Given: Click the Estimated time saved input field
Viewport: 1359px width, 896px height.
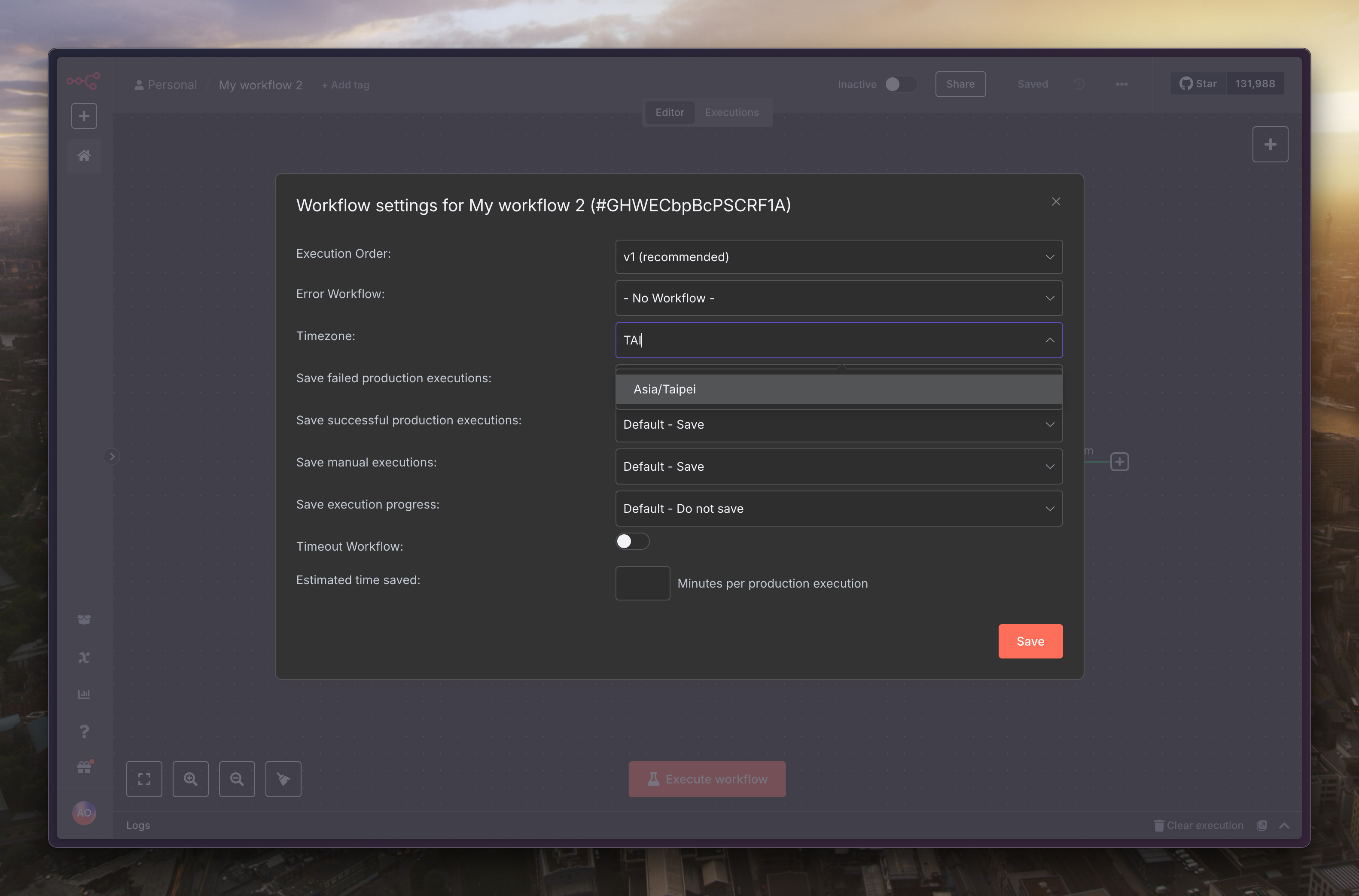Looking at the screenshot, I should point(642,583).
